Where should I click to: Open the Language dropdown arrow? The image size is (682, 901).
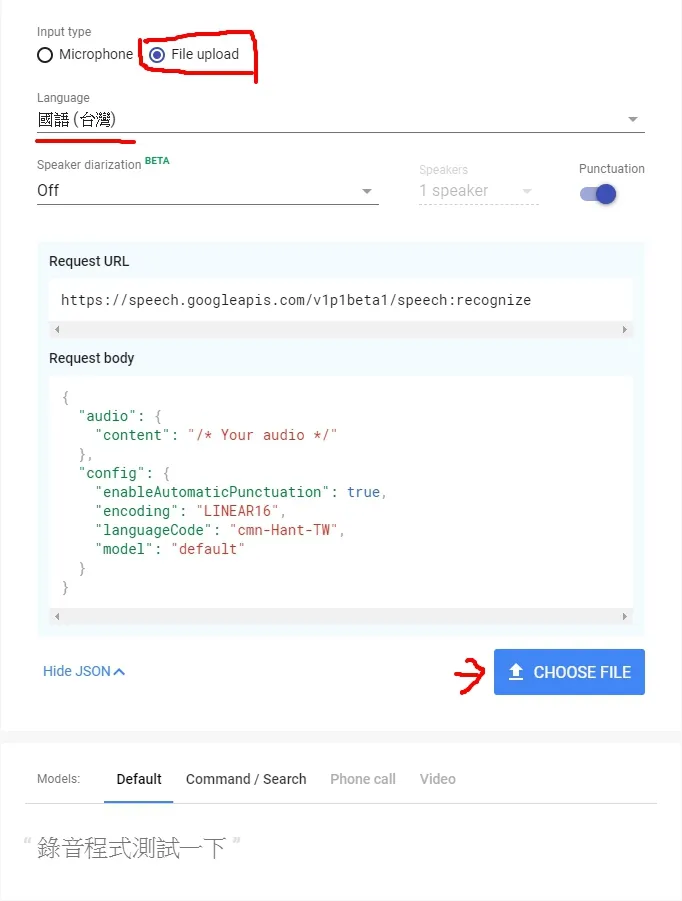click(633, 120)
